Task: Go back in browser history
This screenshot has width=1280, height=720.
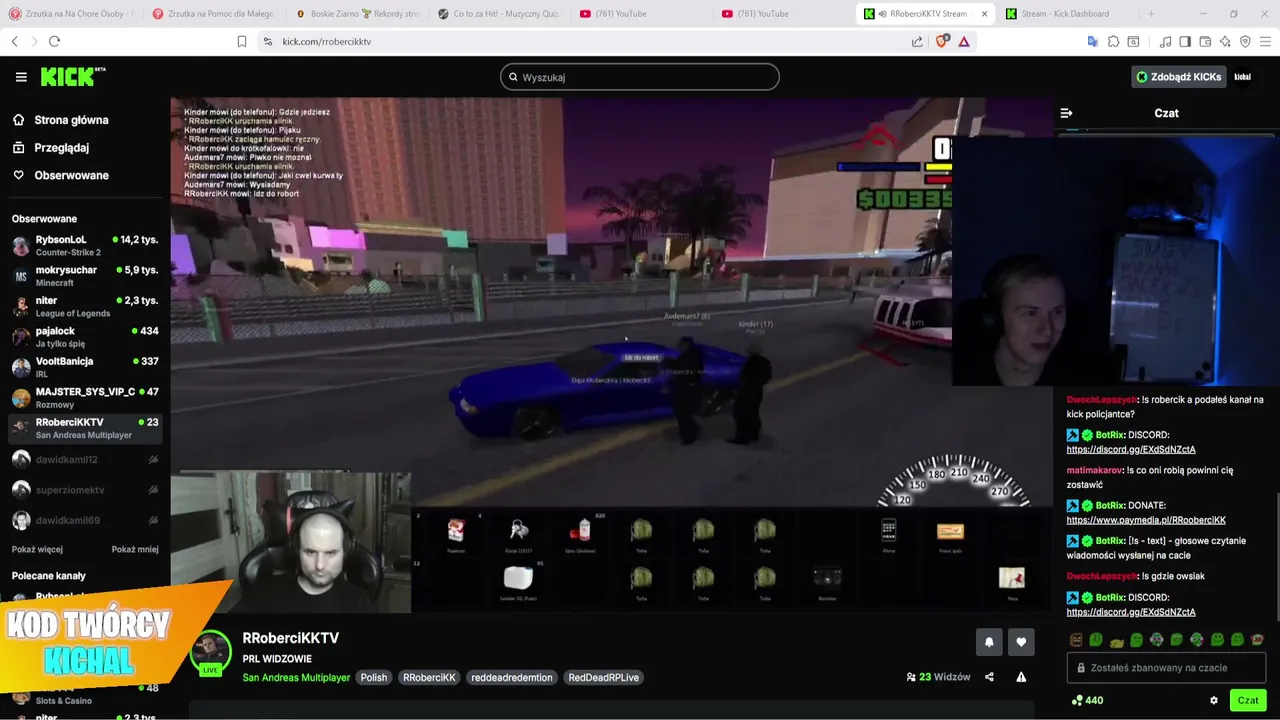Action: pos(14,41)
